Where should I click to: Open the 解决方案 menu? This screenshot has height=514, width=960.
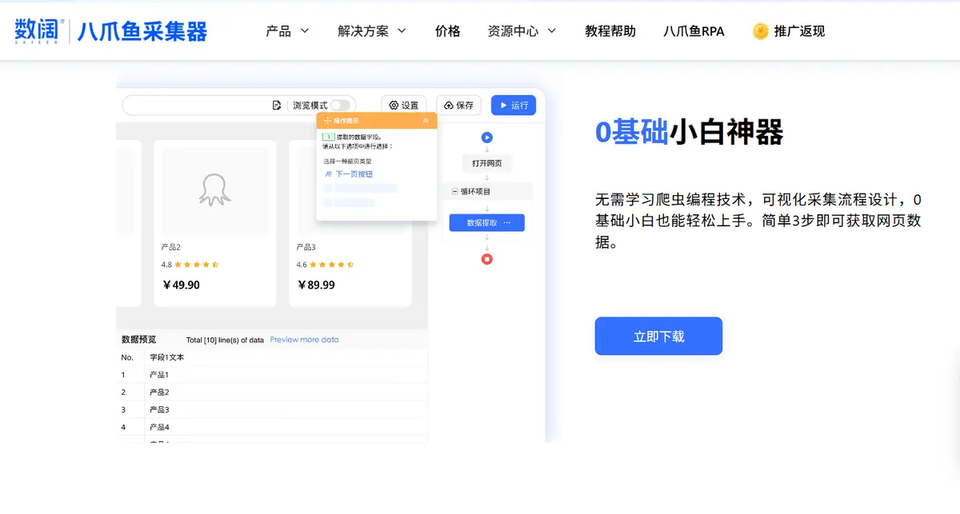click(x=363, y=31)
